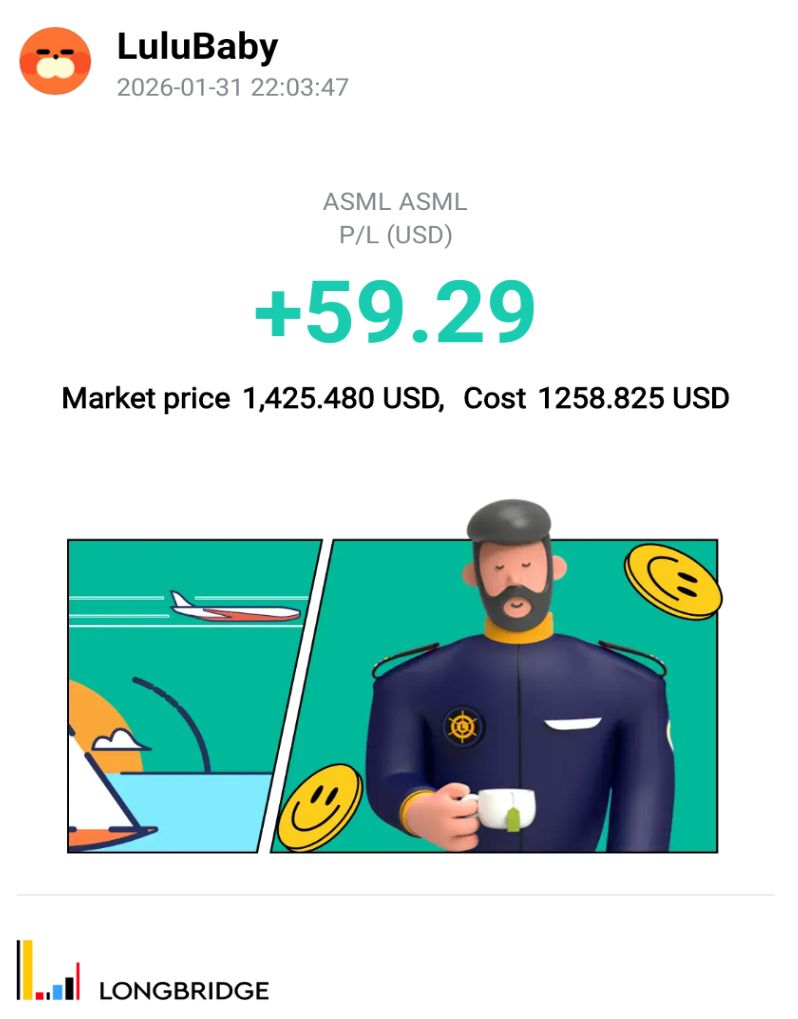Screen dimensions: 798x1019
Task: Select the ASML ASML stock name
Action: (395, 202)
